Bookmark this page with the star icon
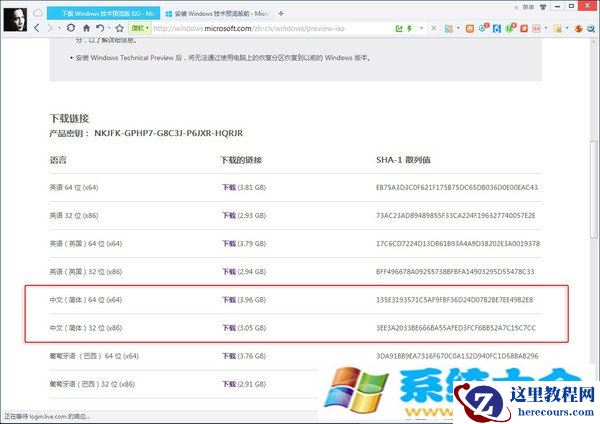The image size is (600, 424). pos(120,28)
